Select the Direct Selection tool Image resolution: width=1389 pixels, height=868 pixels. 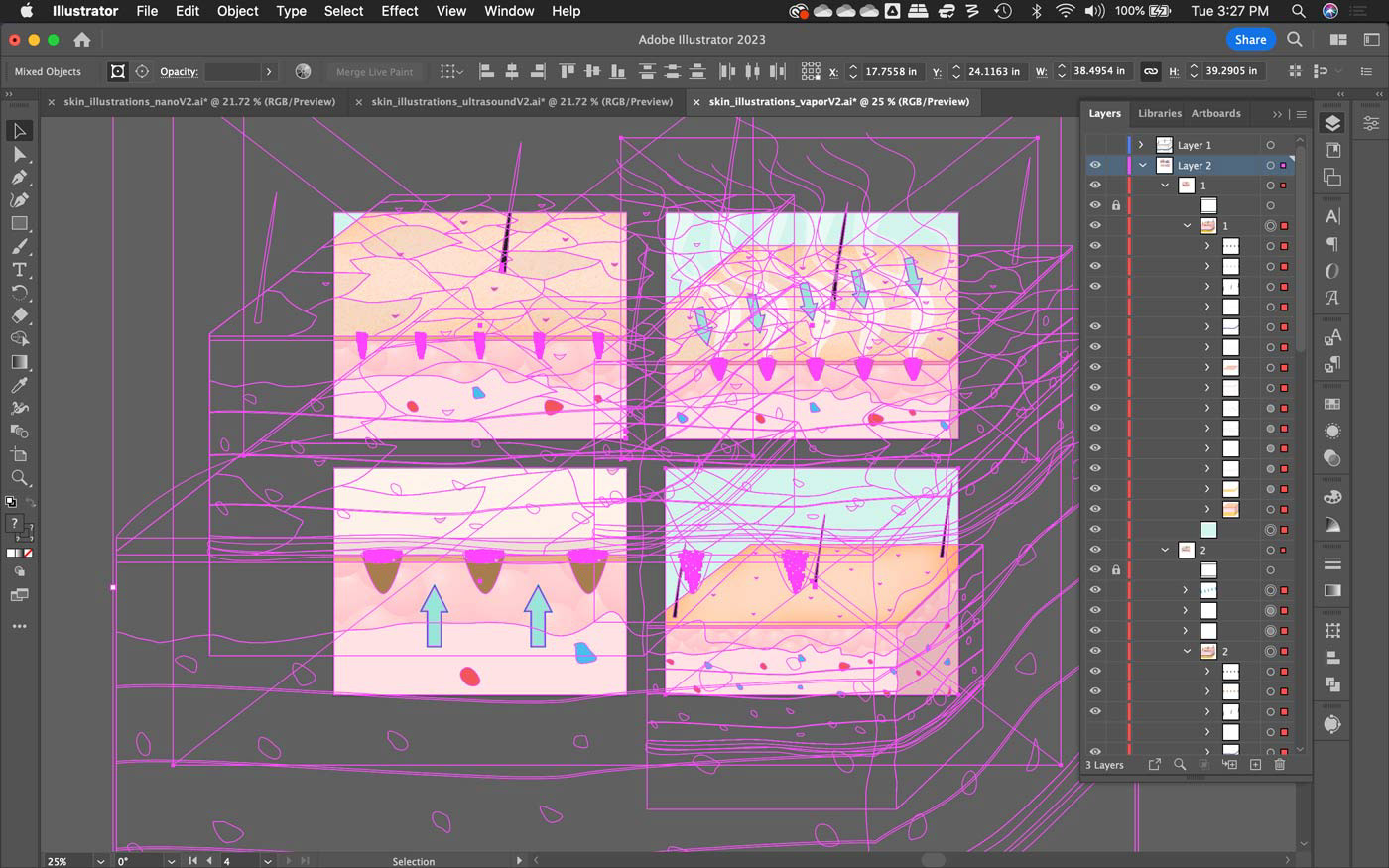[19, 154]
